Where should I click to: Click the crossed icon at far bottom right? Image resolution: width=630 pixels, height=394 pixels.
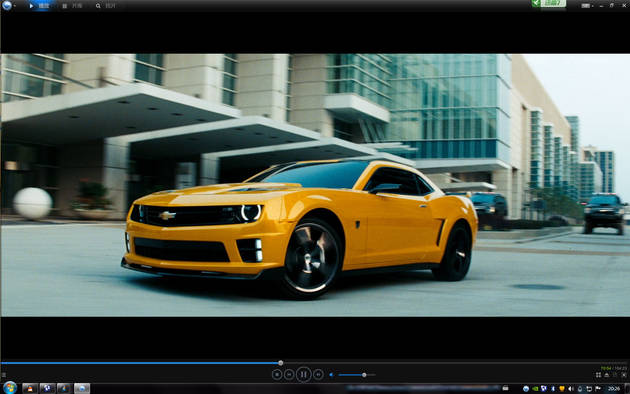tap(624, 375)
